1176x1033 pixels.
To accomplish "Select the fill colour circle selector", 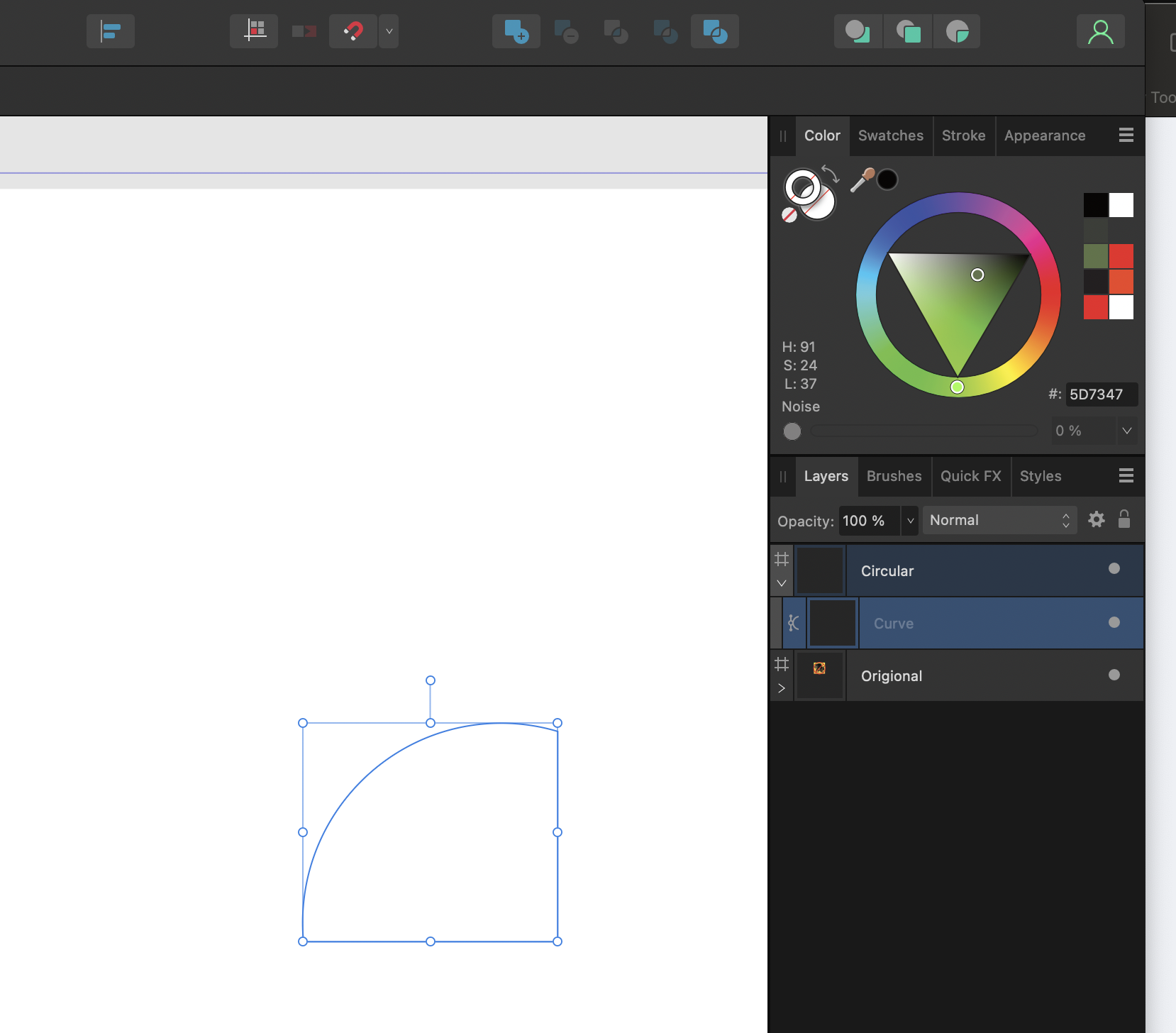I will [x=823, y=206].
